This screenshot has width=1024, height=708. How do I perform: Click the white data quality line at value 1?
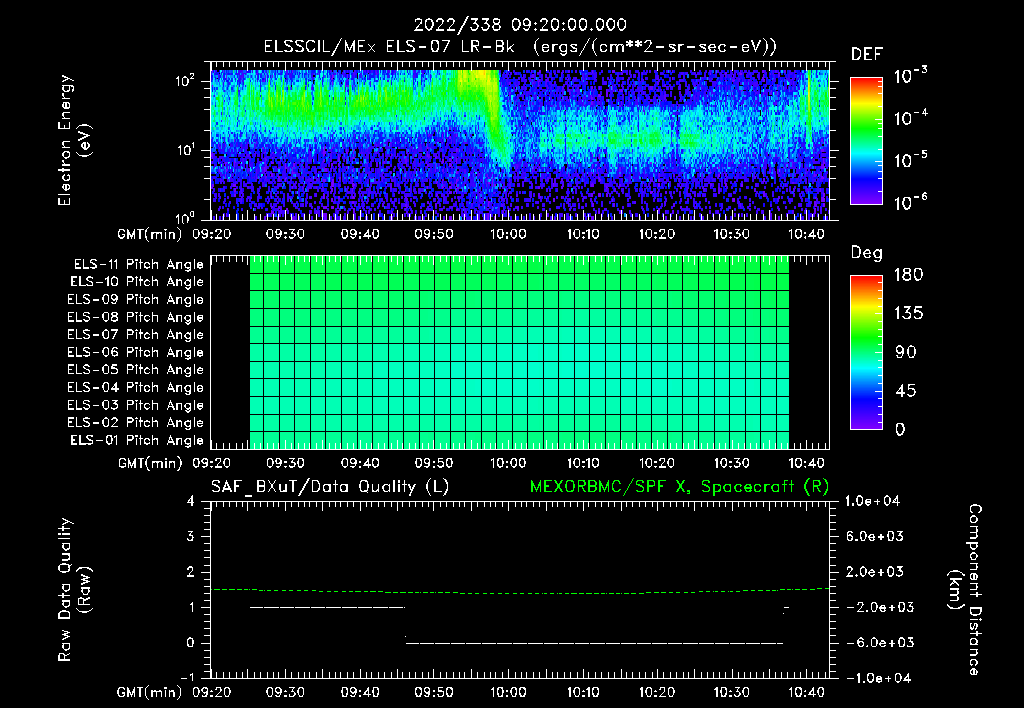pyautogui.click(x=327, y=607)
